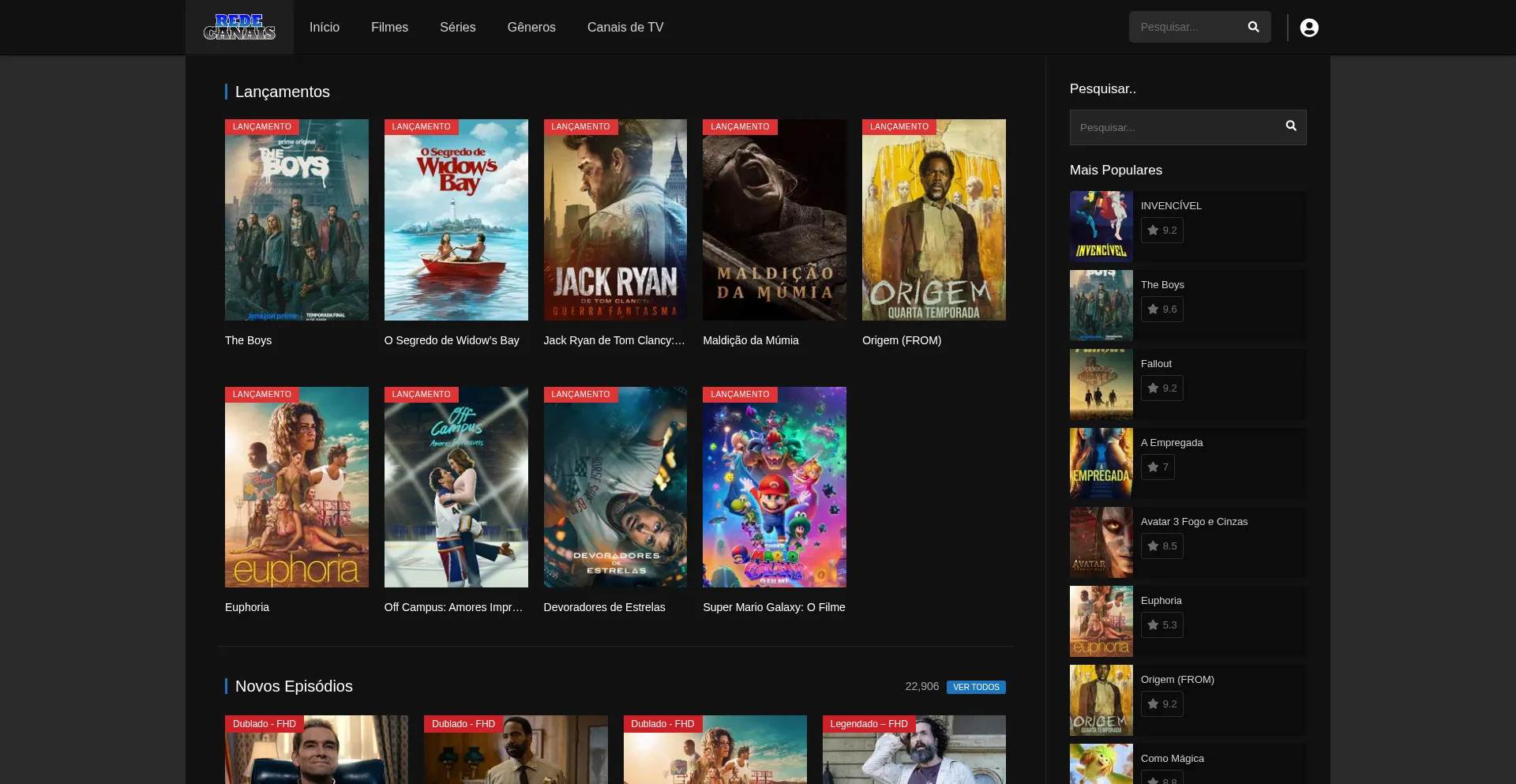This screenshot has height=784, width=1516.
Task: Click O Segredo de Widow's Bay poster
Action: point(456,219)
